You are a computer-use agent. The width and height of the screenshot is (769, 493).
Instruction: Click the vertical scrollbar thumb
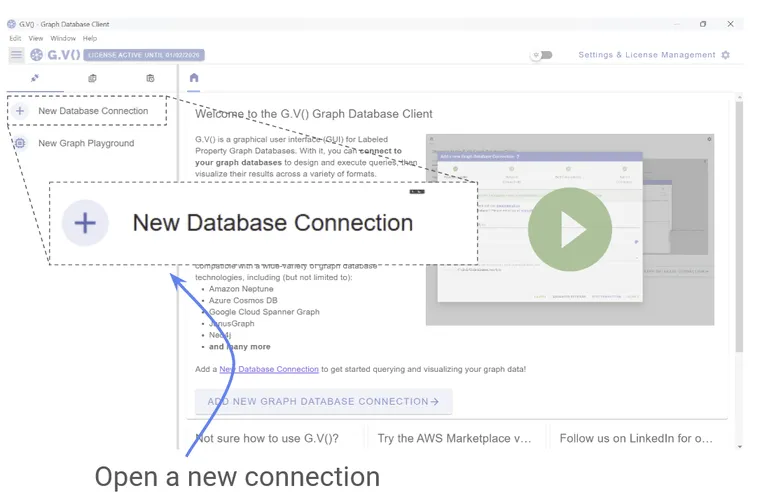pyautogui.click(x=739, y=226)
